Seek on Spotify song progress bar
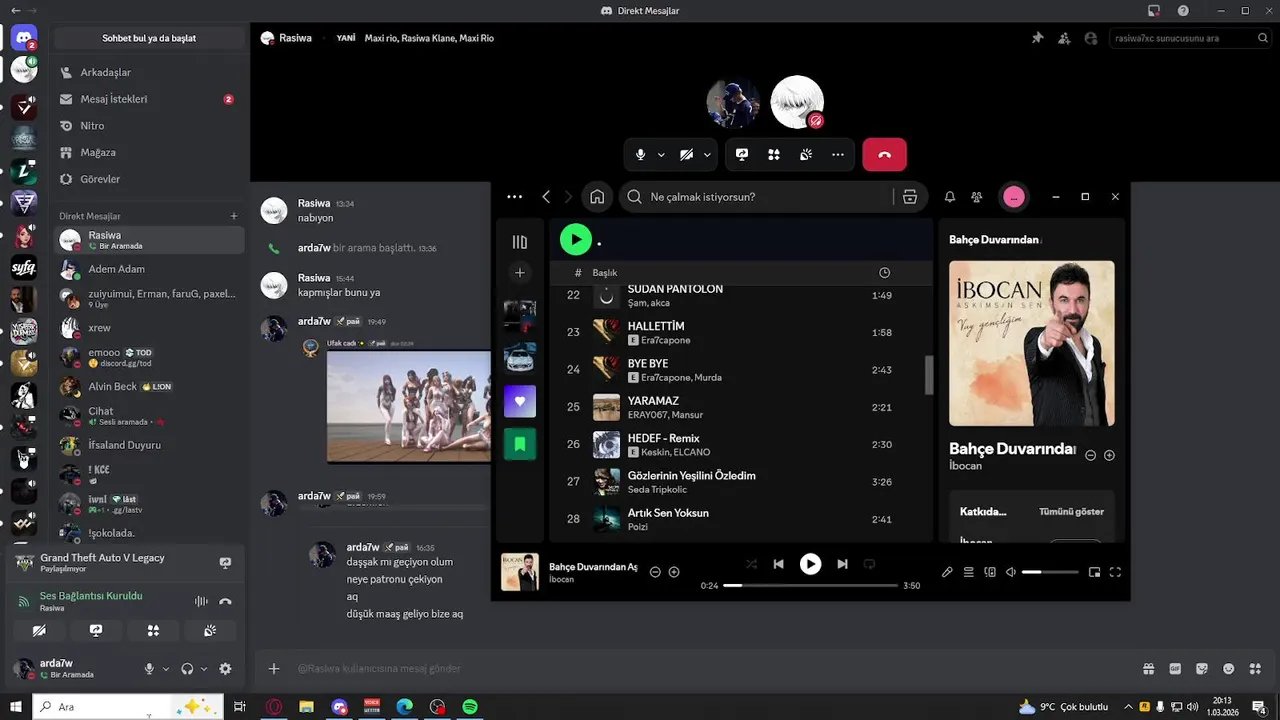1280x720 pixels. tap(810, 586)
